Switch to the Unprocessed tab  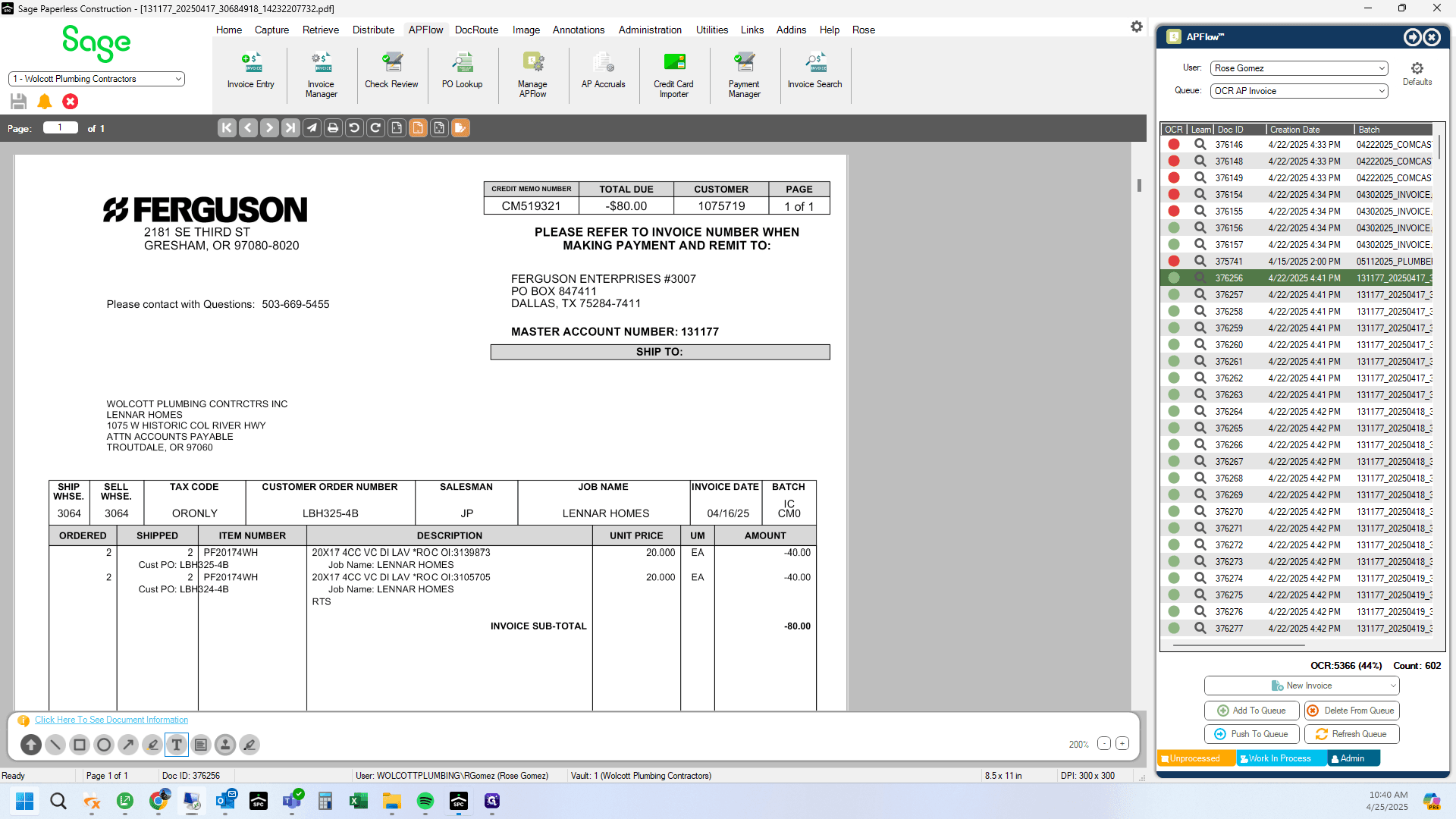coord(1196,758)
